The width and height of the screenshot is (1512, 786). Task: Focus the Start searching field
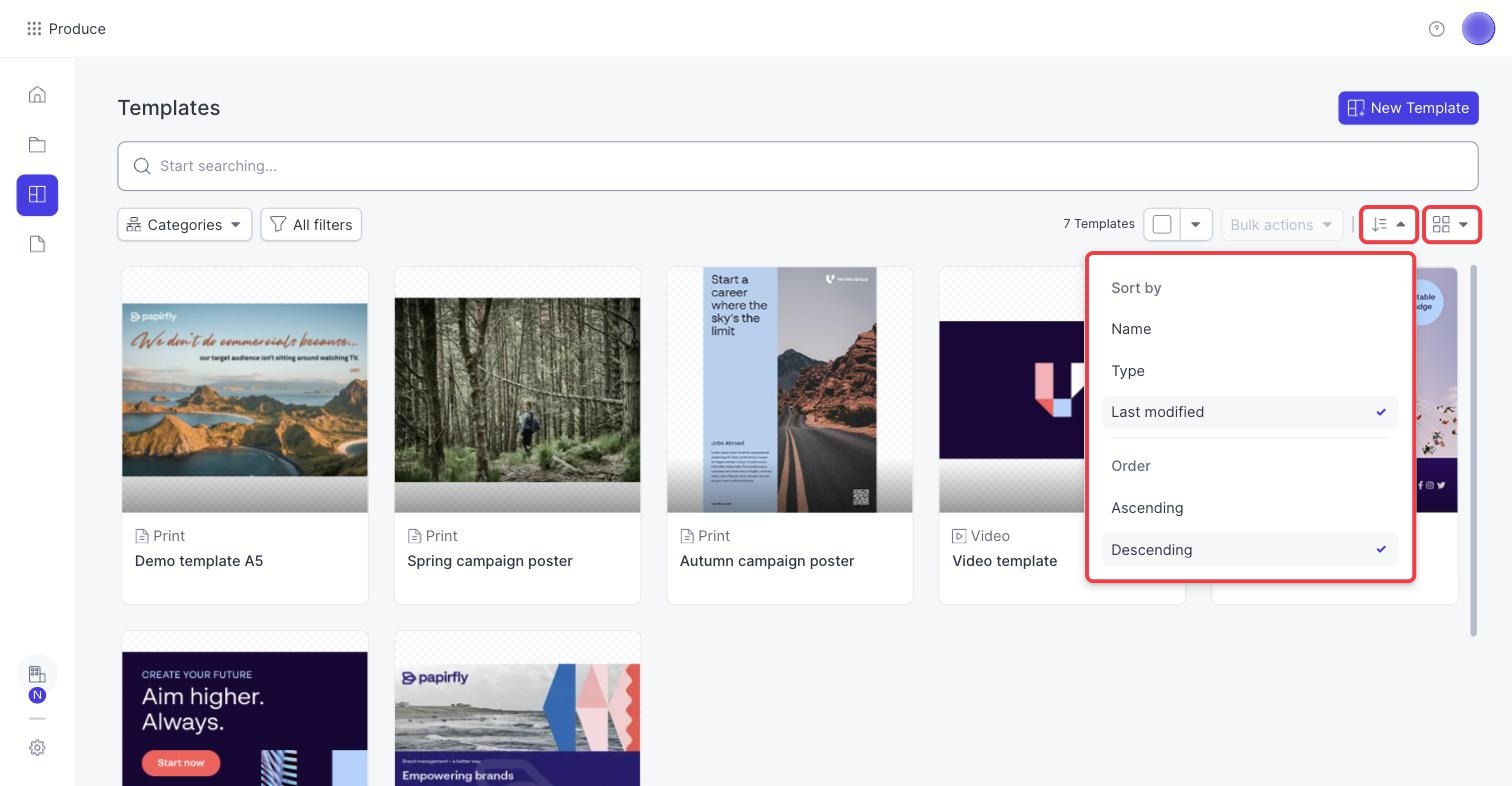(x=798, y=166)
